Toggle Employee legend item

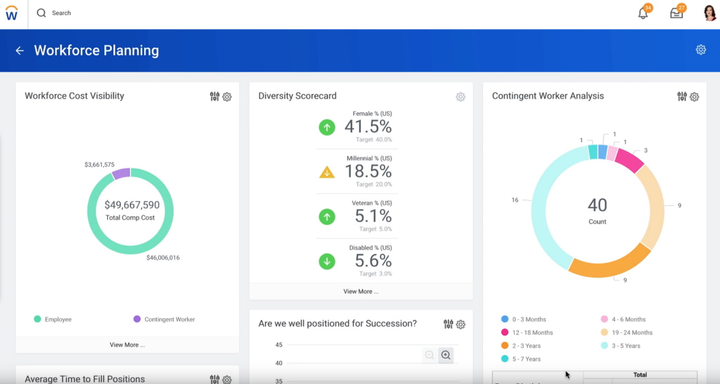53,319
